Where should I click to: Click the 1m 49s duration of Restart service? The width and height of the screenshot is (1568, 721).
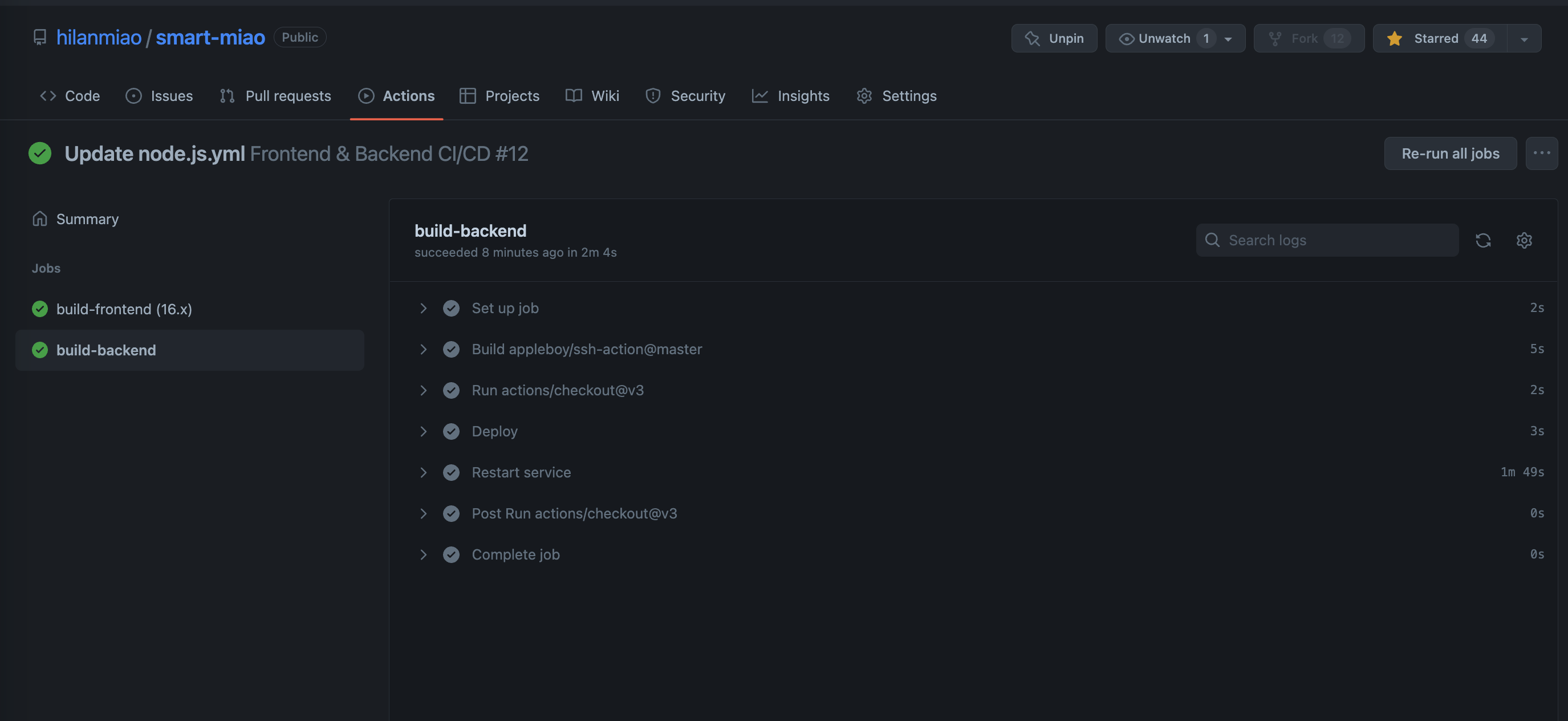point(1522,472)
